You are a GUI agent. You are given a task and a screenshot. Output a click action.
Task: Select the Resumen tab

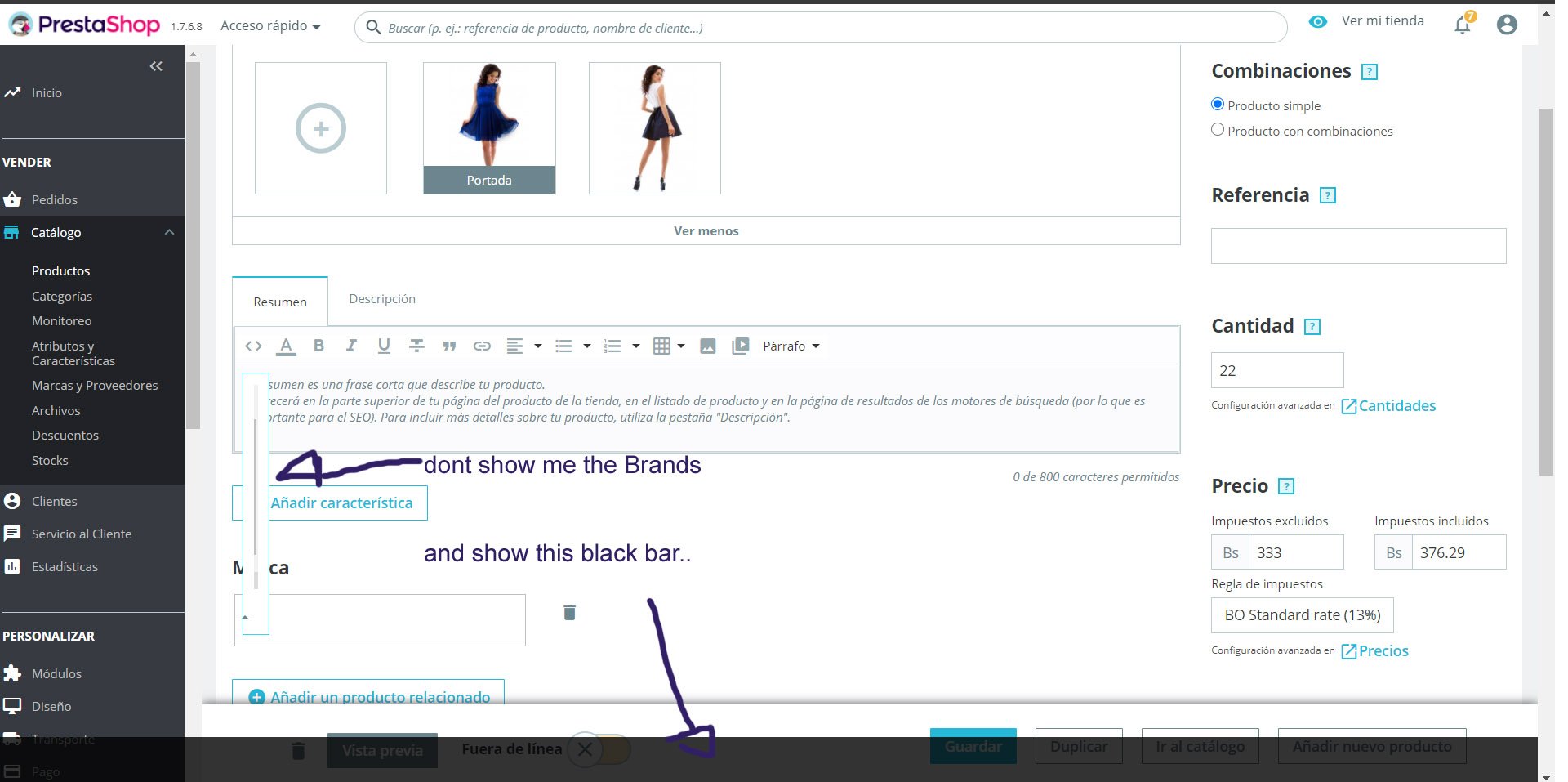[x=280, y=302]
